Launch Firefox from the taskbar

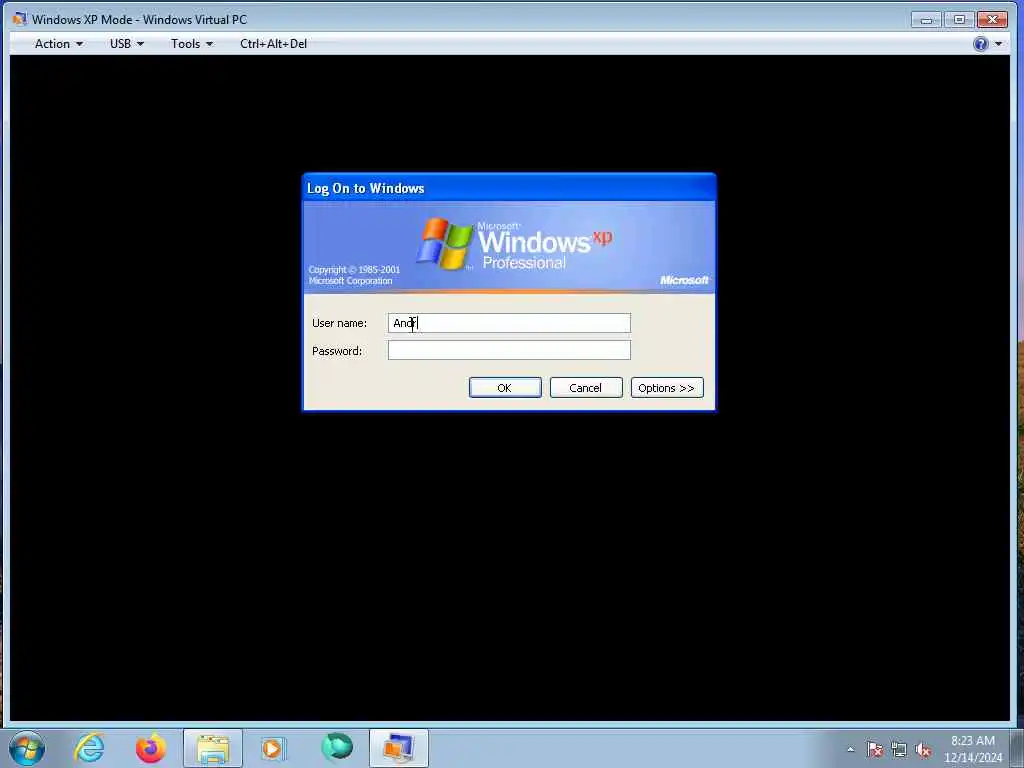pos(150,748)
